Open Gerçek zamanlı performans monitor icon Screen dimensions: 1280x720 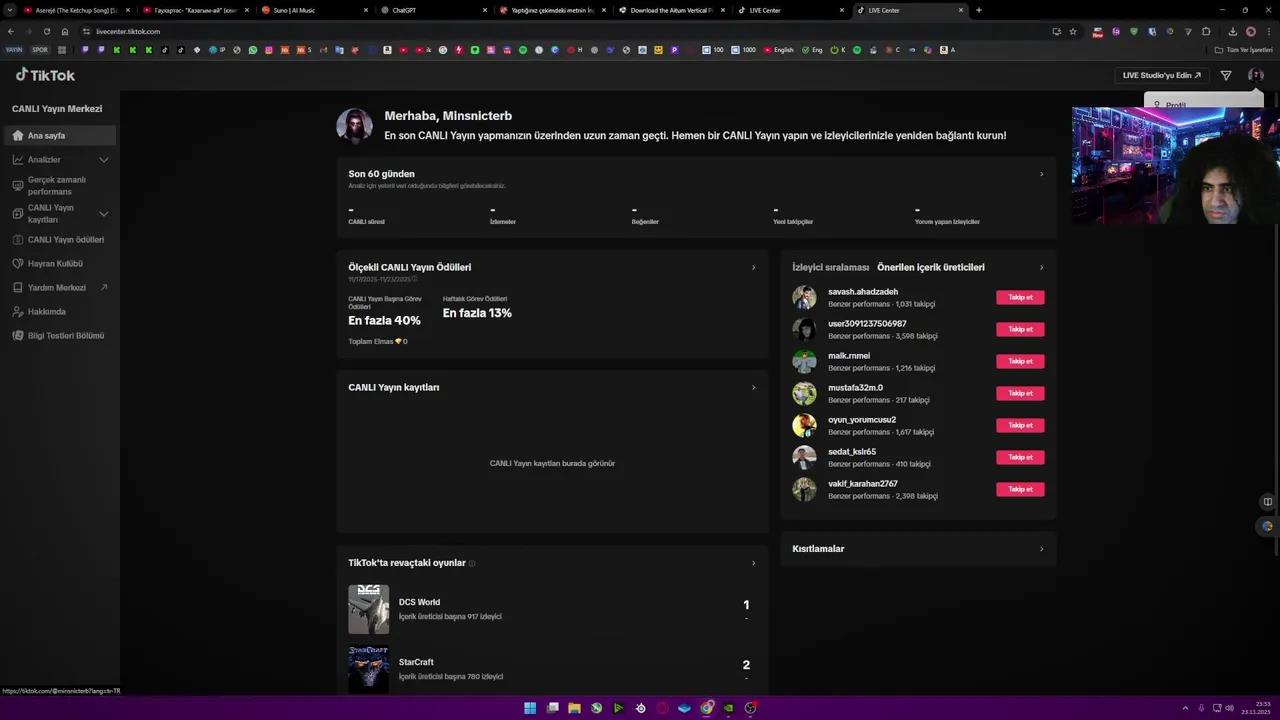[18, 185]
